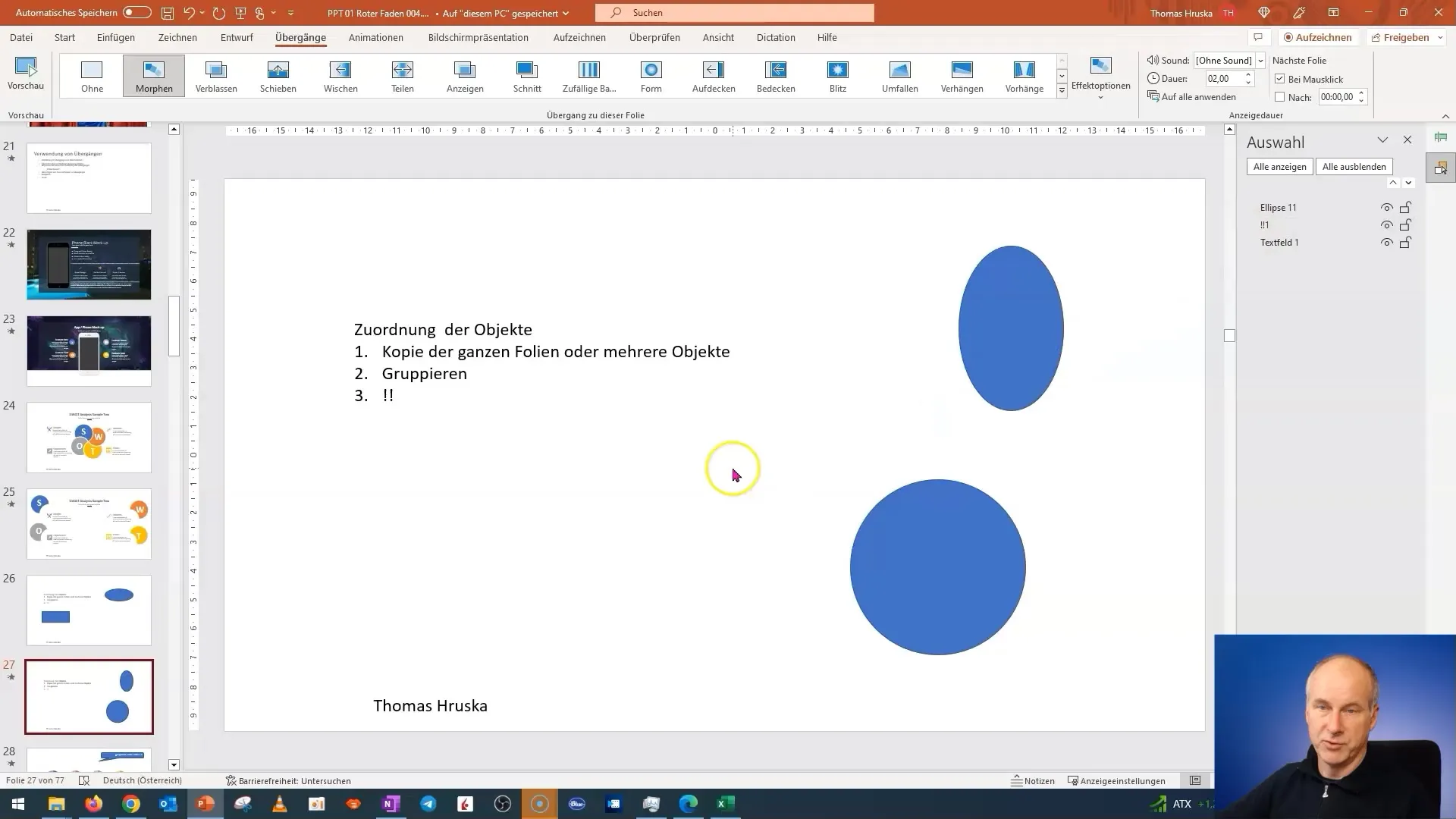Apply the Form transition
Viewport: 1456px width, 819px height.
(x=651, y=76)
